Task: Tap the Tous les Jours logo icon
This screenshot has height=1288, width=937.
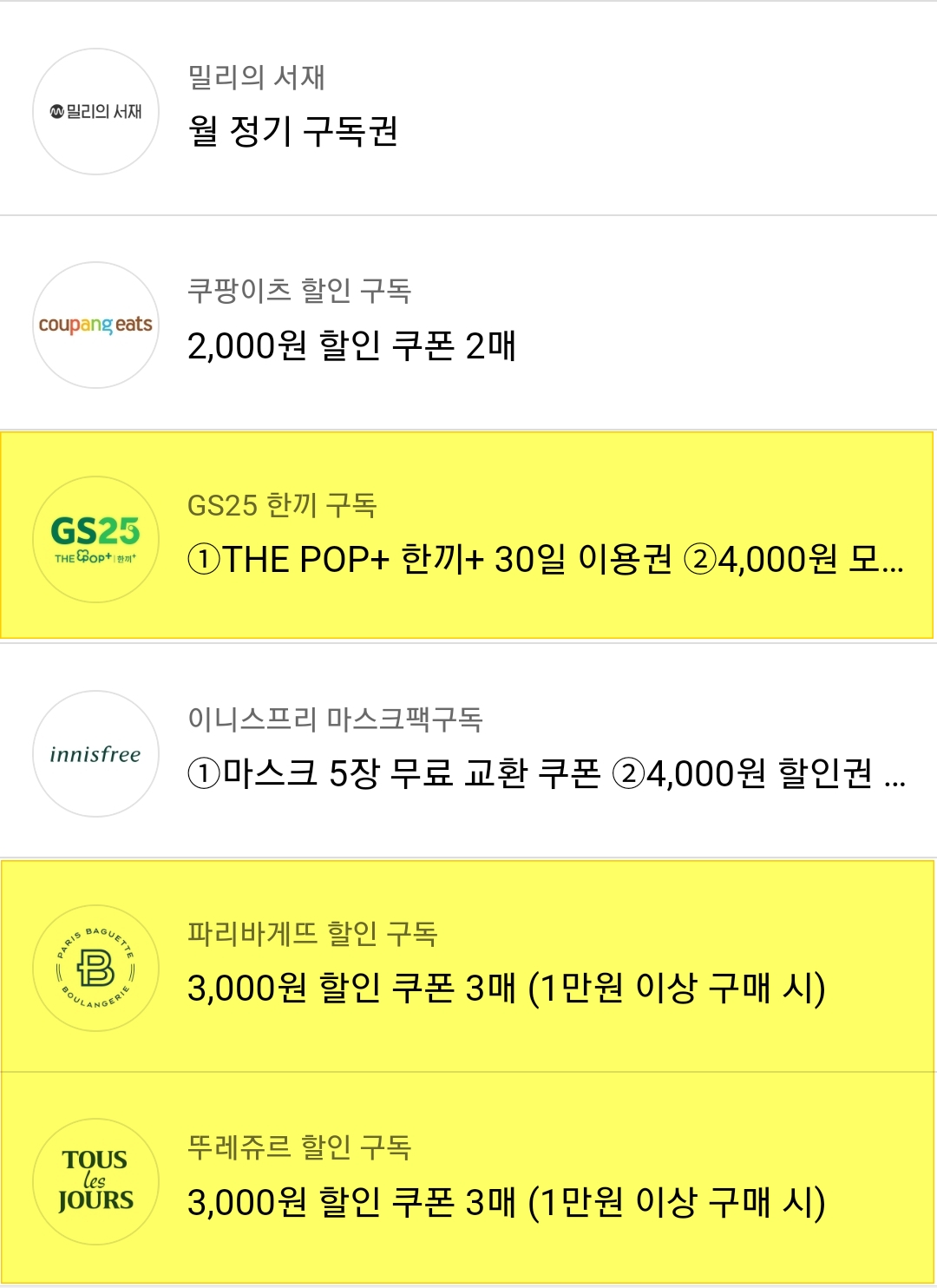Action: tap(95, 1181)
